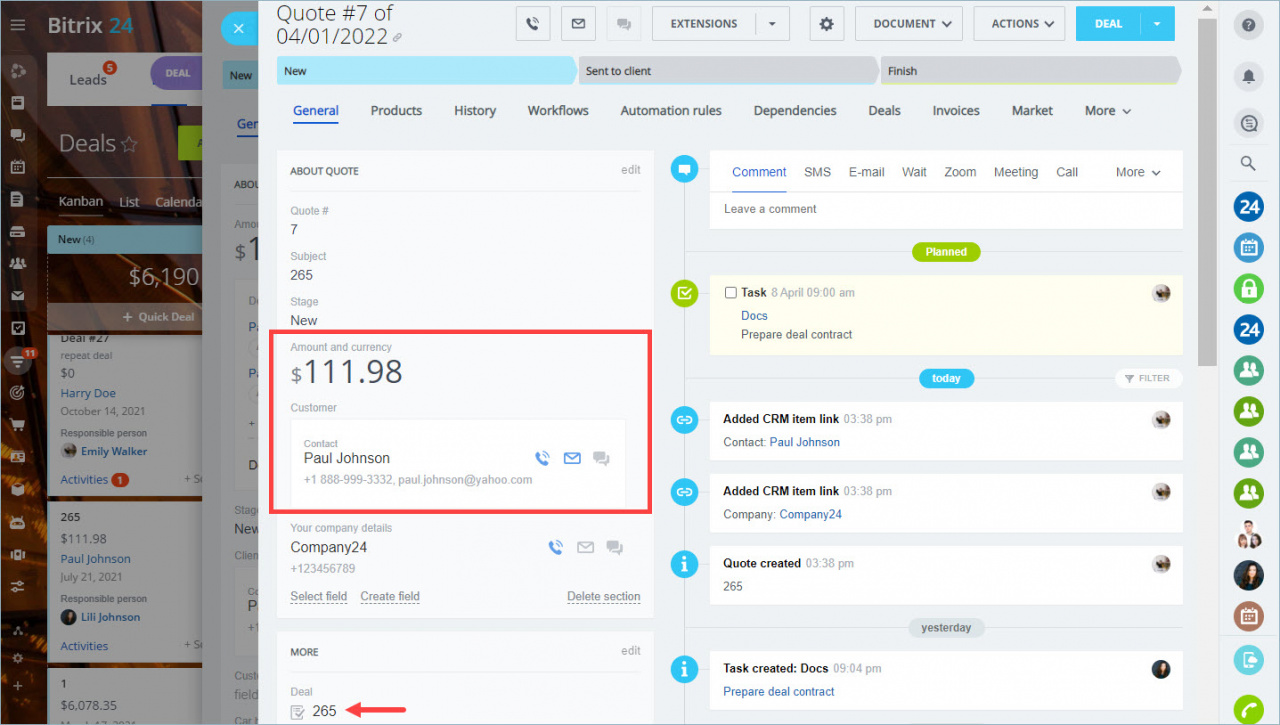The height and width of the screenshot is (725, 1280).
Task: Select the New stage on progress bar
Action: 427,71
